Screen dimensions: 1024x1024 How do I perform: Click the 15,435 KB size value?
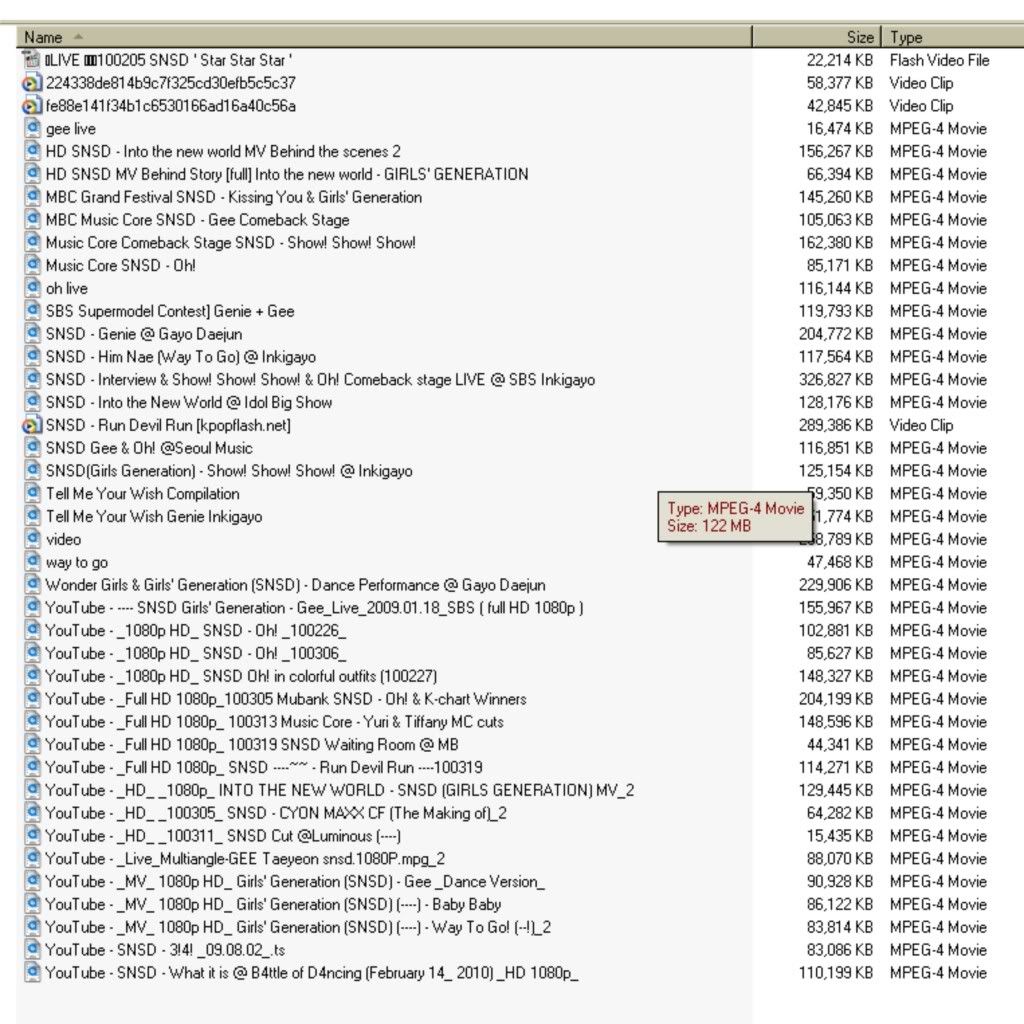click(840, 836)
